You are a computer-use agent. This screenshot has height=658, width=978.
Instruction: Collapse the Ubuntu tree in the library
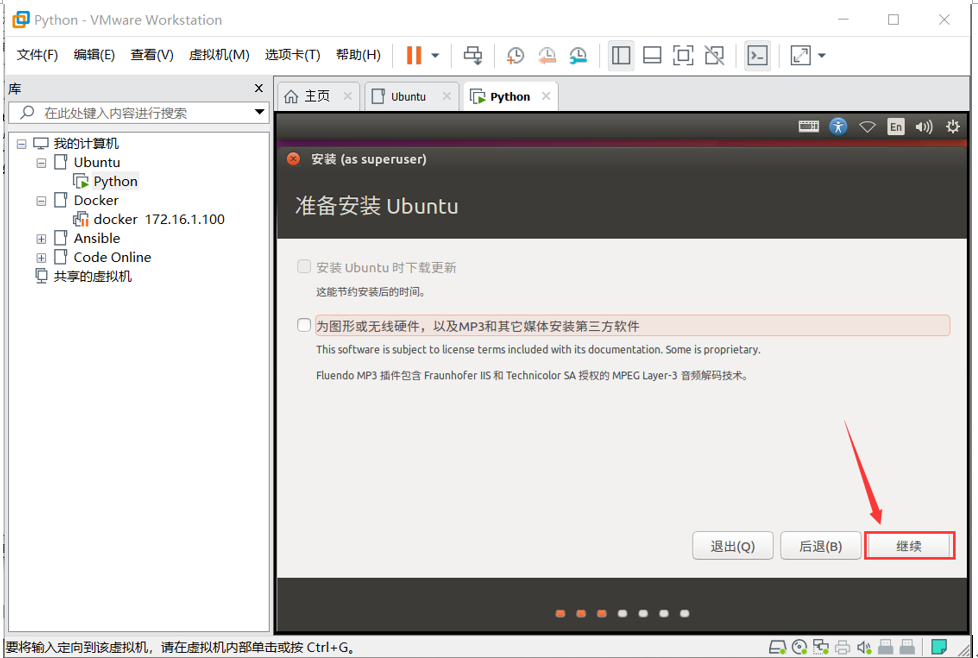[x=41, y=162]
